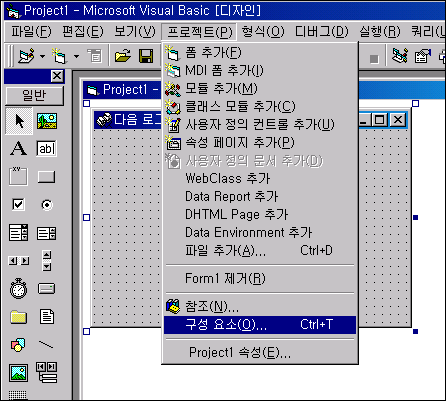This screenshot has height=401, width=446.
Task: Choose Form1 제거(R) menu entry
Action: click(260, 278)
